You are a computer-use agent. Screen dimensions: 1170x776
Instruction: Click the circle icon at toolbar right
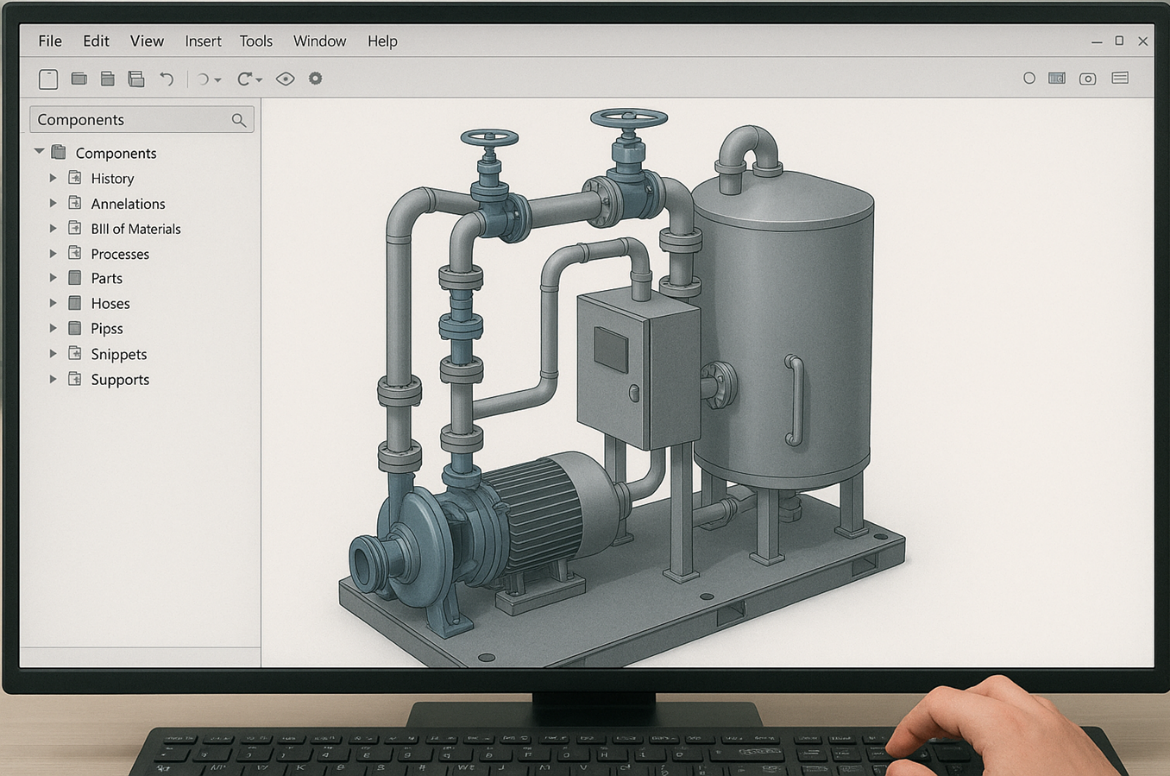click(x=1029, y=78)
